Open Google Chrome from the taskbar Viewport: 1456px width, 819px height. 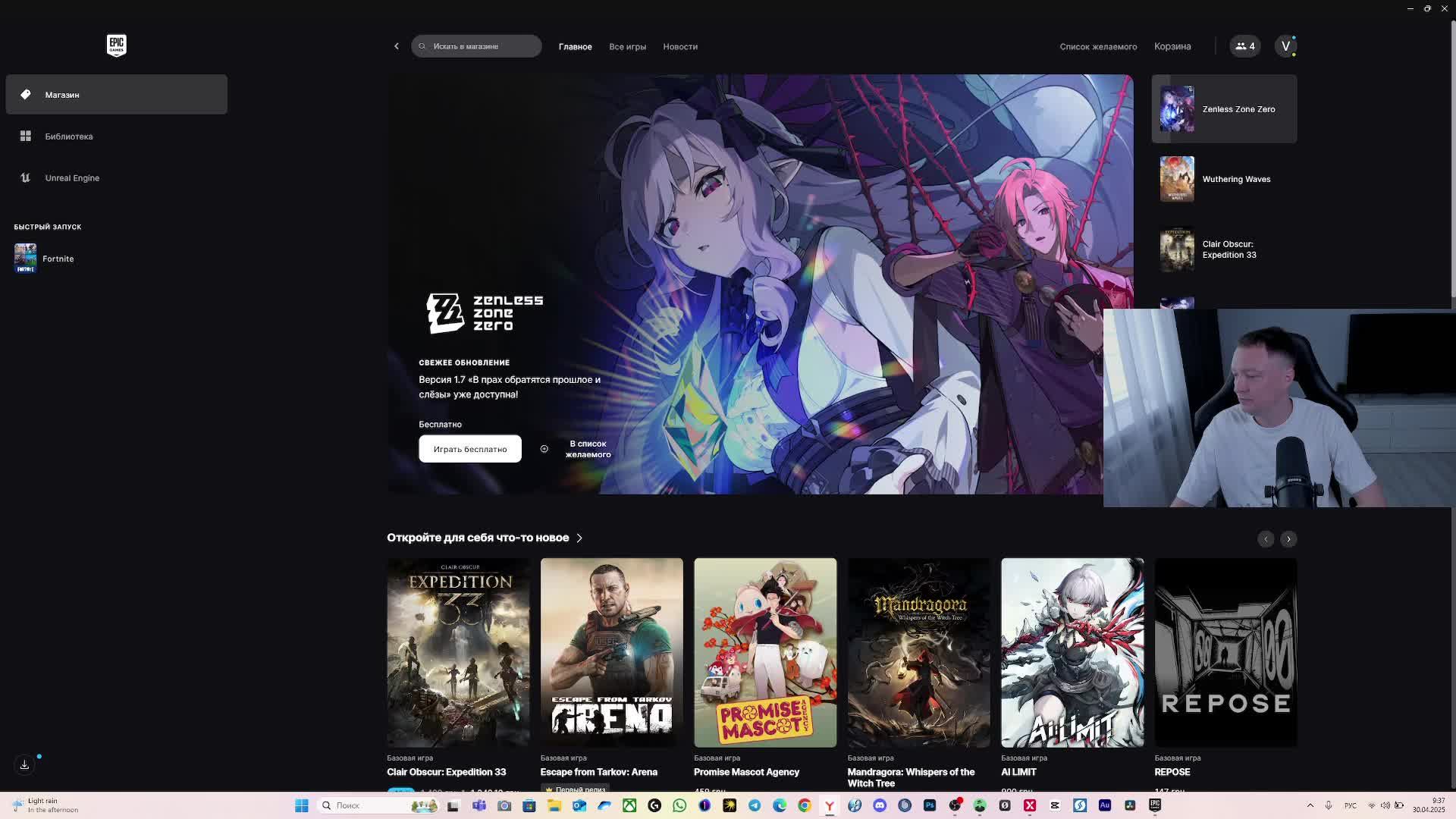[x=805, y=805]
